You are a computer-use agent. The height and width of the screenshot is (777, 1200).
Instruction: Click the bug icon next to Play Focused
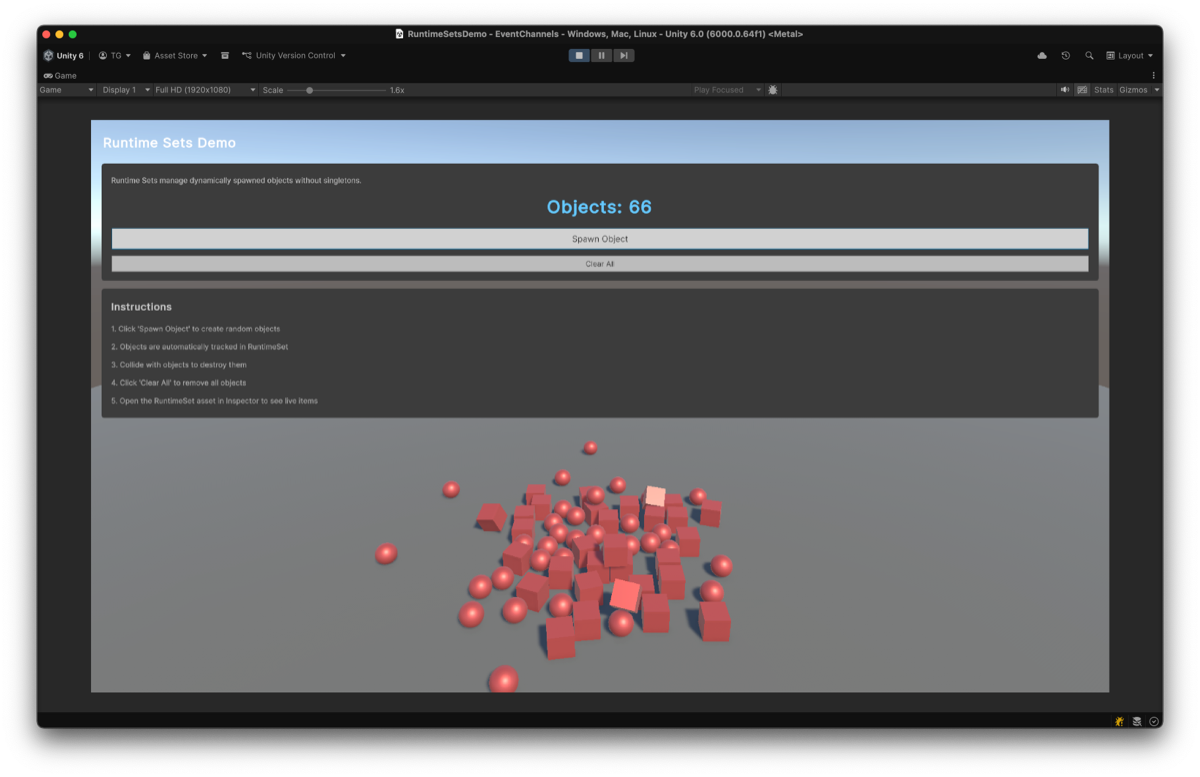click(x=772, y=90)
